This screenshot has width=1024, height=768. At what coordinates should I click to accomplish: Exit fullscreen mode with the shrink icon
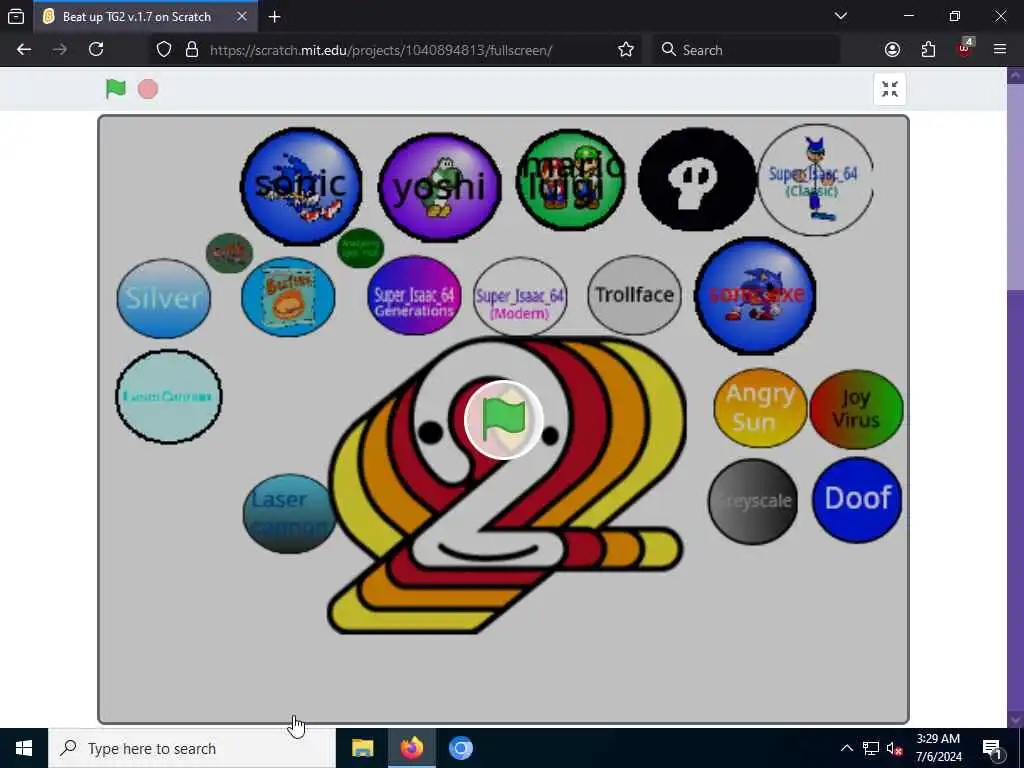click(889, 89)
